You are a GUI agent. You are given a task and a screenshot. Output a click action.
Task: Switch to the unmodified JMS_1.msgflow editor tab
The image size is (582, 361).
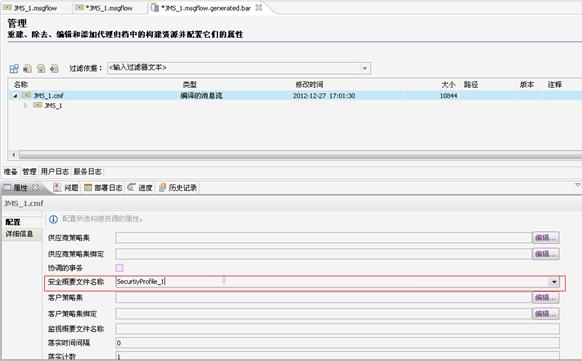click(x=31, y=7)
